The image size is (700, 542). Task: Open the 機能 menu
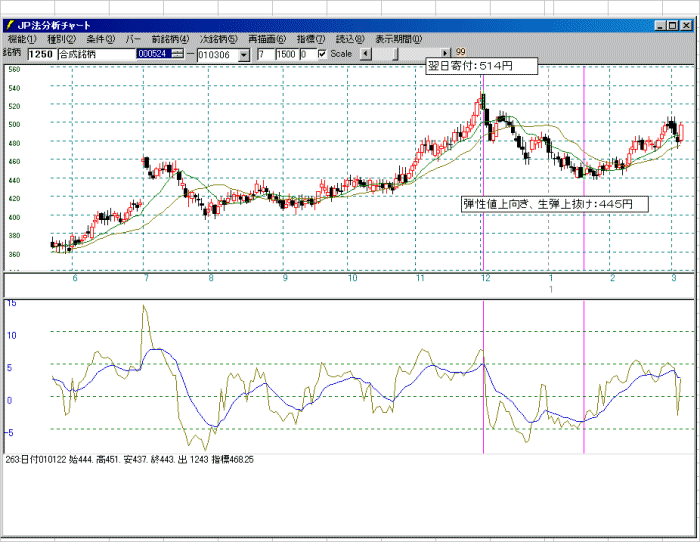tap(20, 39)
